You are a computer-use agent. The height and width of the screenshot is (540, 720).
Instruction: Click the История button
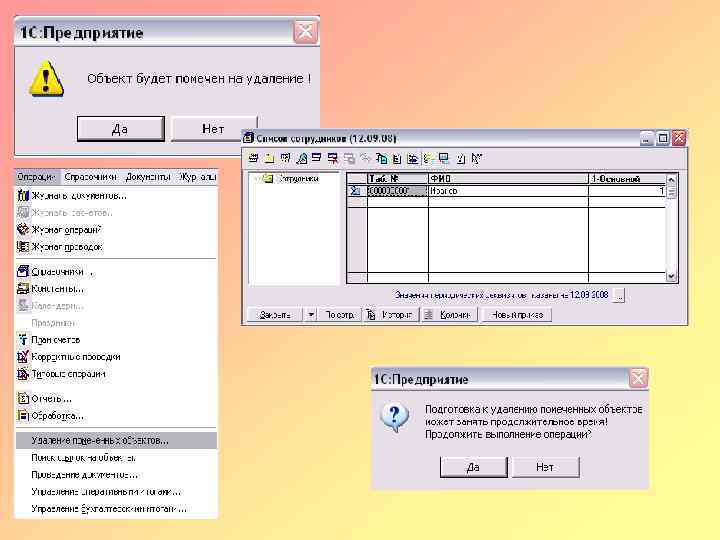pos(392,315)
